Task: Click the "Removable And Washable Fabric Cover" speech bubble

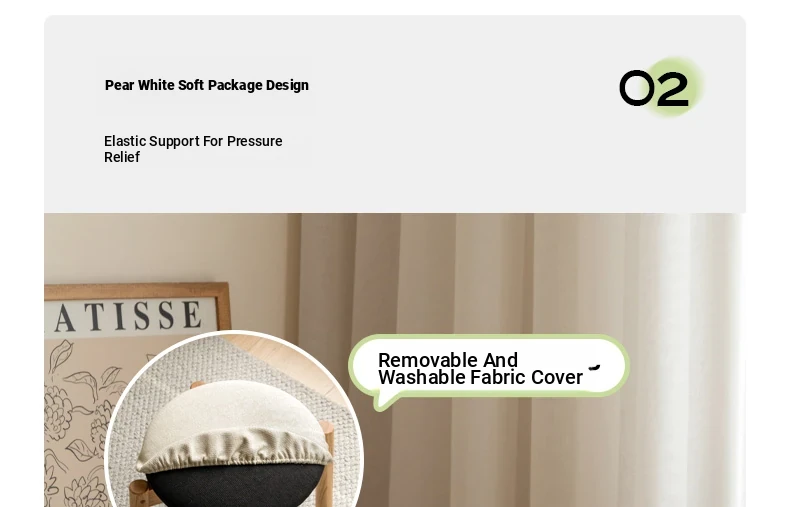Action: (x=489, y=368)
